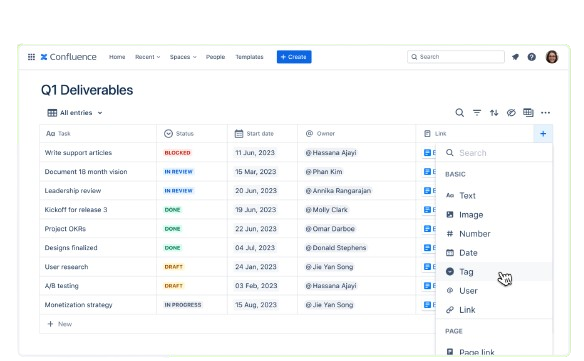Go to Home in navigation
The width and height of the screenshot is (584, 361).
[x=117, y=57]
